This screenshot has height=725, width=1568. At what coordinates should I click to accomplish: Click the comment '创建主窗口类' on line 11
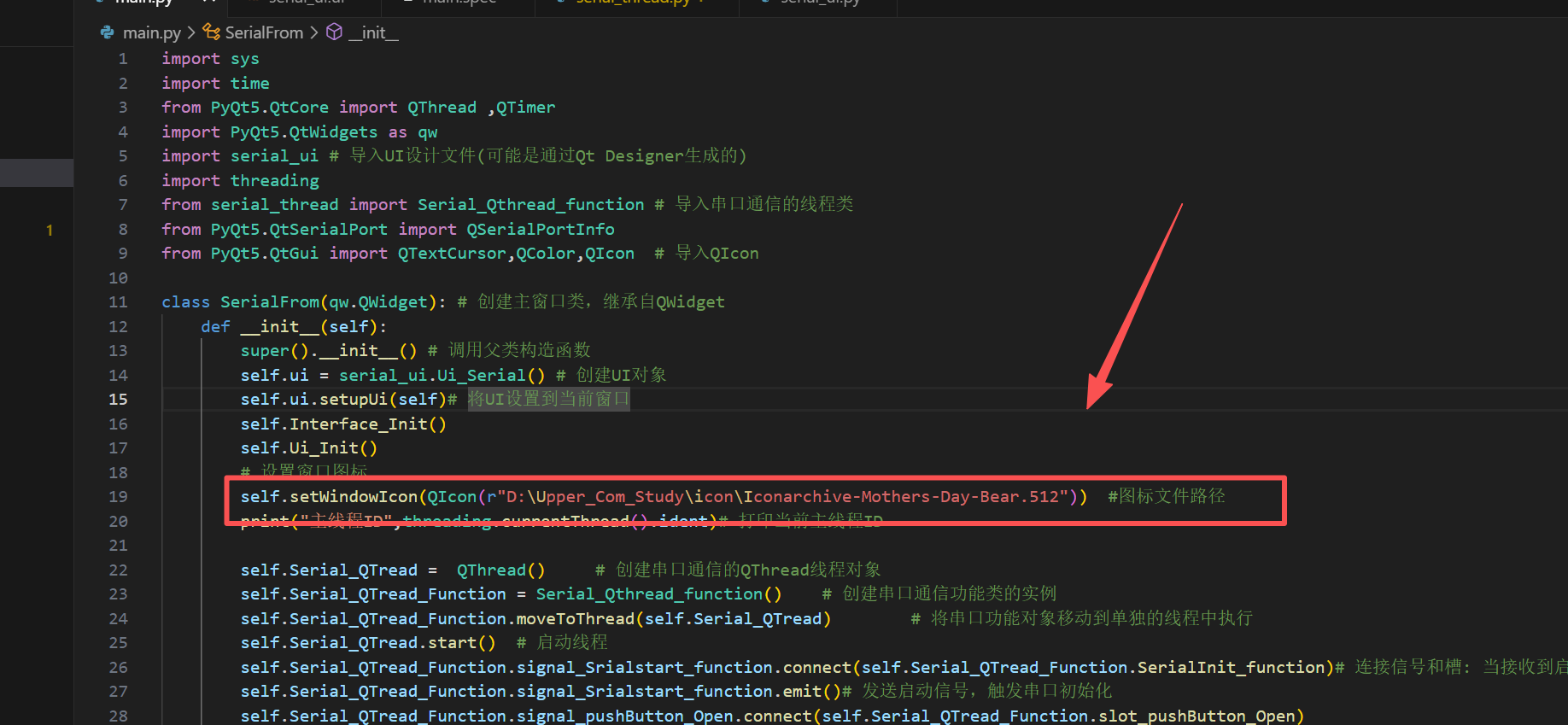point(530,302)
